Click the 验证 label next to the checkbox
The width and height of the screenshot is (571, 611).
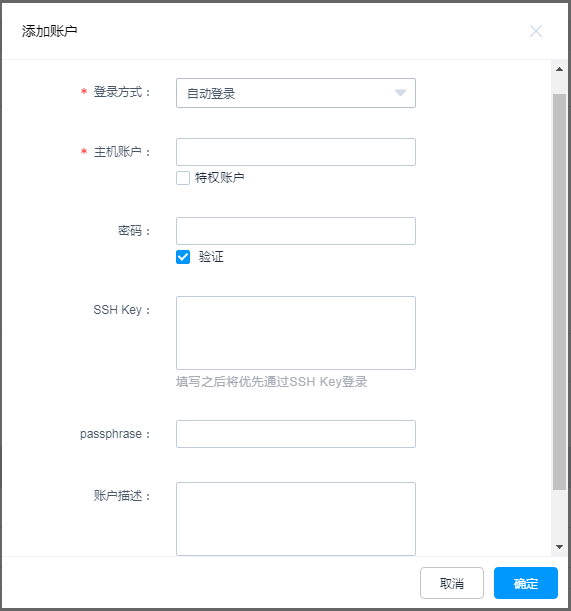click(211, 257)
